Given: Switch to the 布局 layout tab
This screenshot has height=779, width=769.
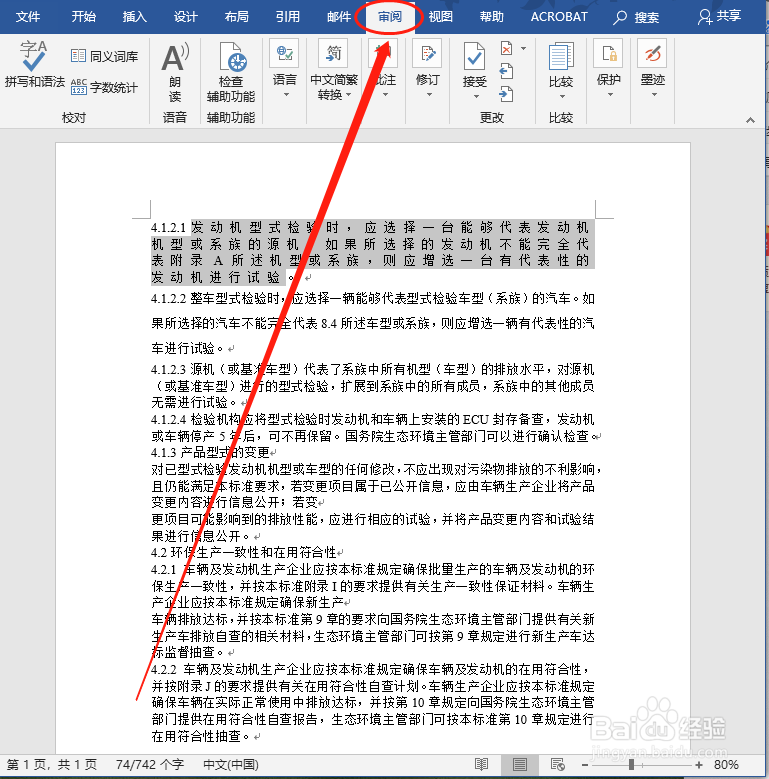Looking at the screenshot, I should [236, 17].
